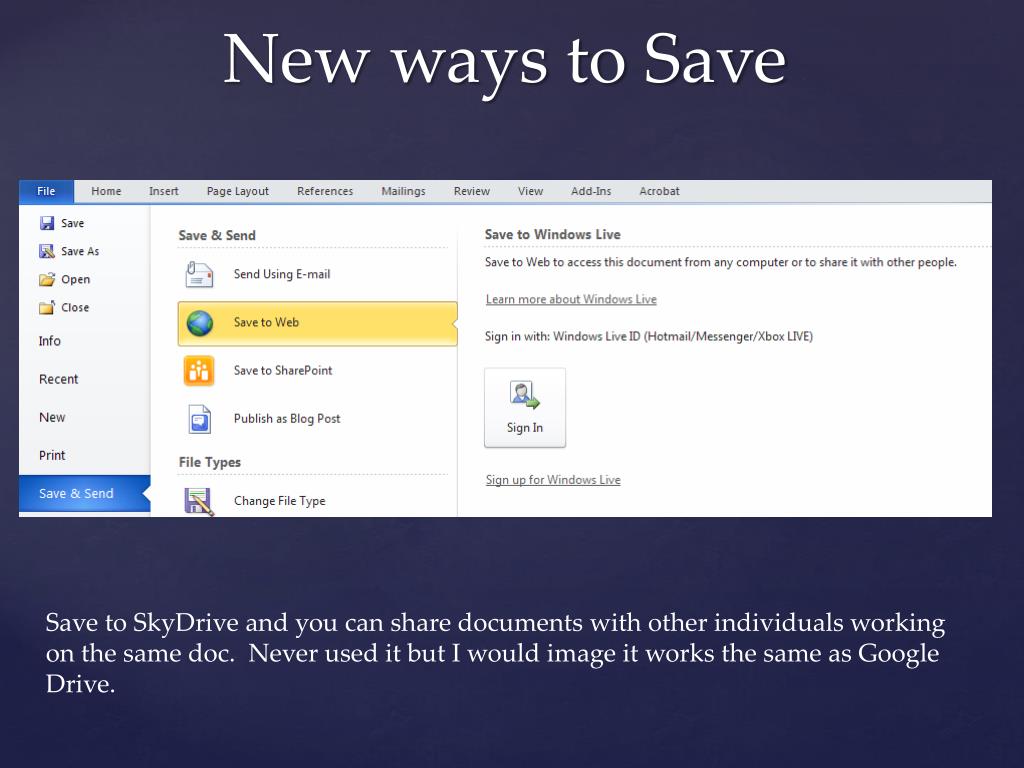Click the Close label in the File menu

point(75,308)
